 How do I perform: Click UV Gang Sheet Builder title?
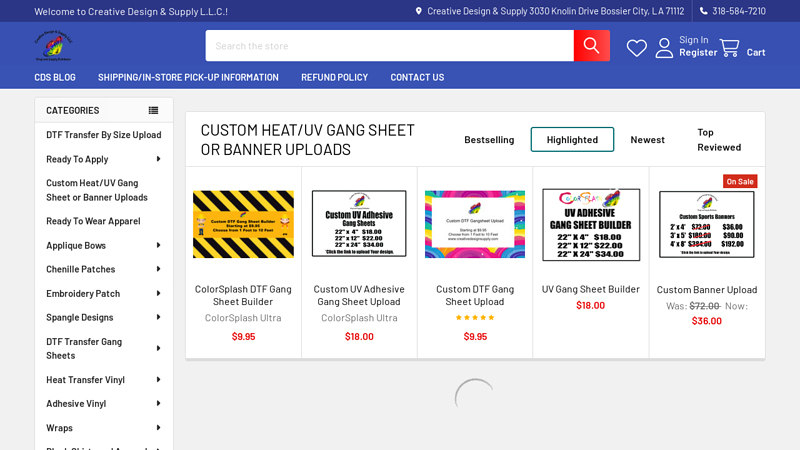click(591, 289)
